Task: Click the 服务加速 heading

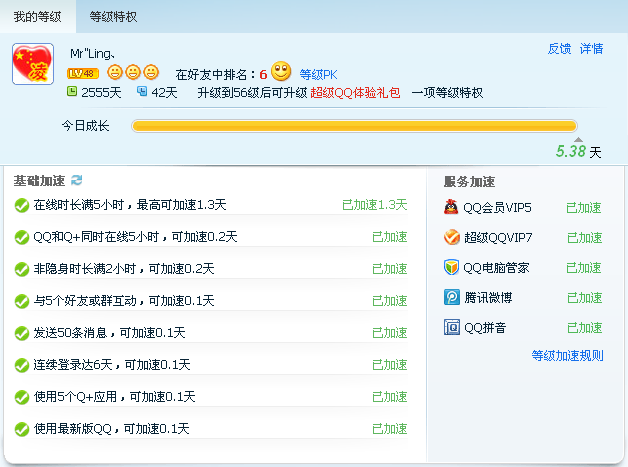Action: (x=469, y=181)
